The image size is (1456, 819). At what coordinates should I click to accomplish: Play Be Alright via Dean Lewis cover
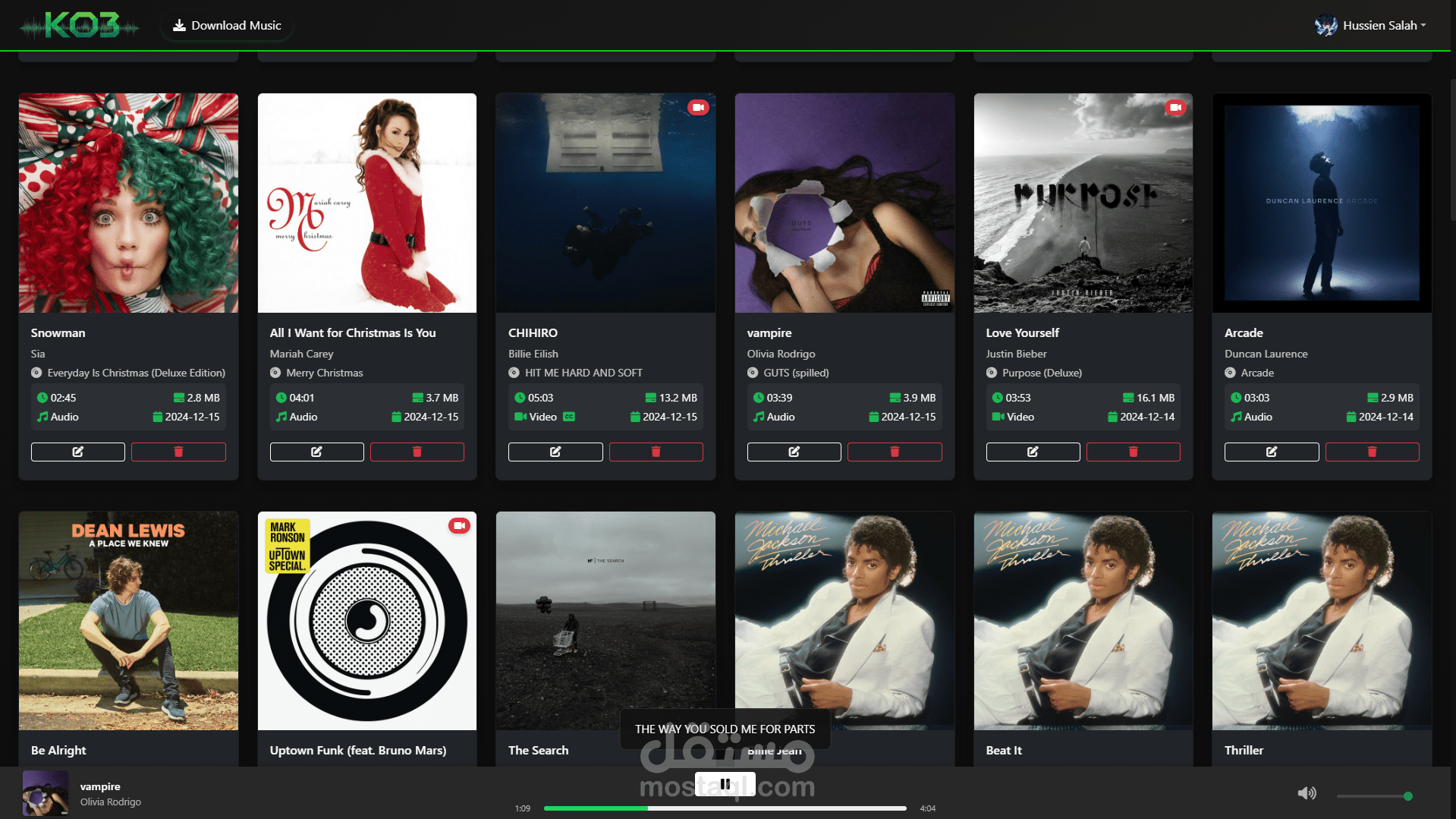point(128,621)
